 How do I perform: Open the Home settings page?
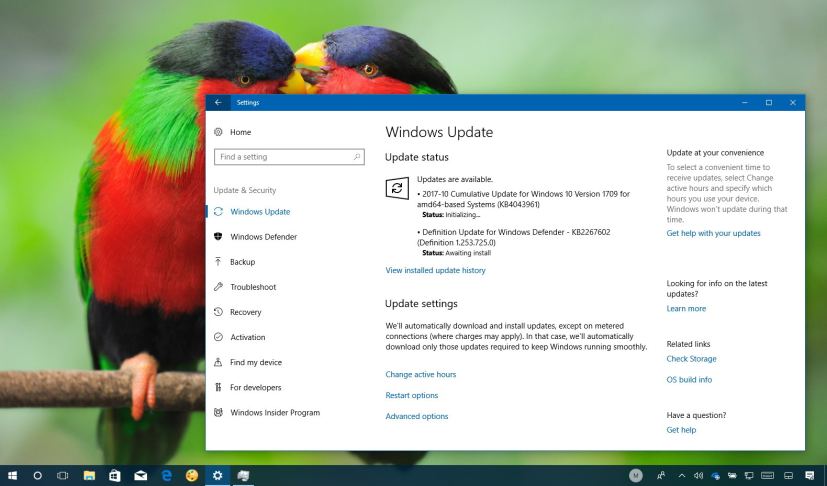coord(240,132)
